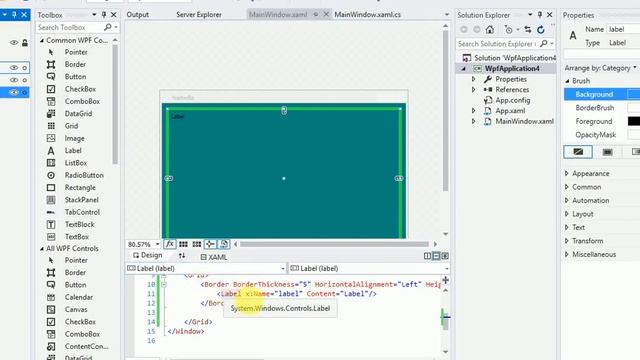The image size is (640, 360).
Task: Select Border in Common WPF Controls
Action: pos(75,64)
